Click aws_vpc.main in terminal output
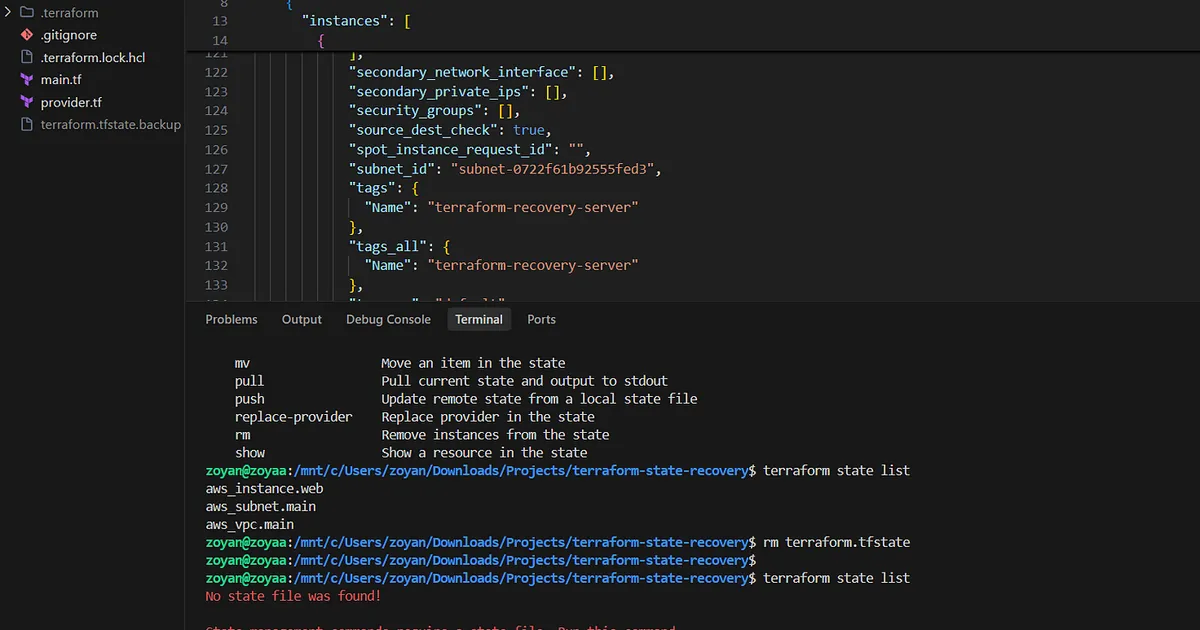 tap(250, 524)
